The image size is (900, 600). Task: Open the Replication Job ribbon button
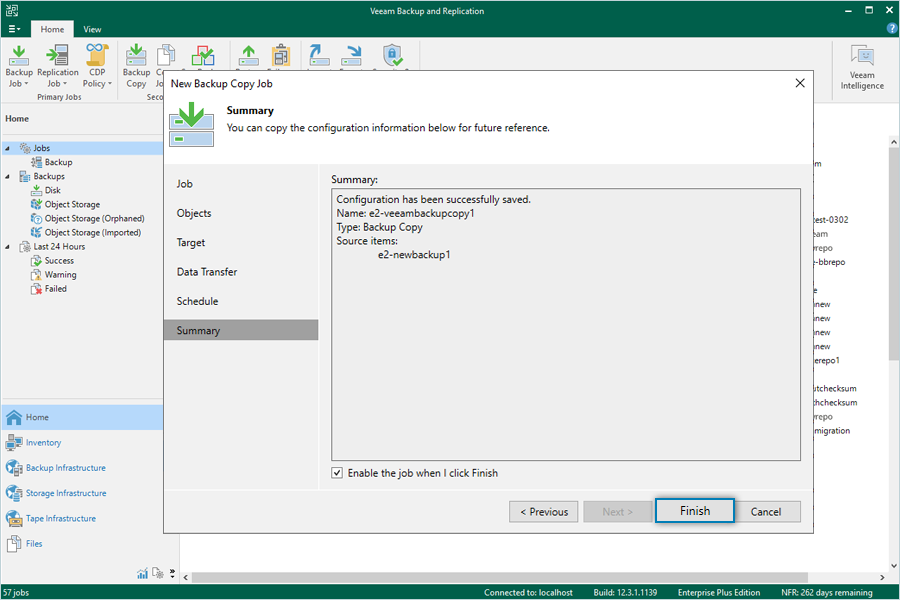(57, 66)
